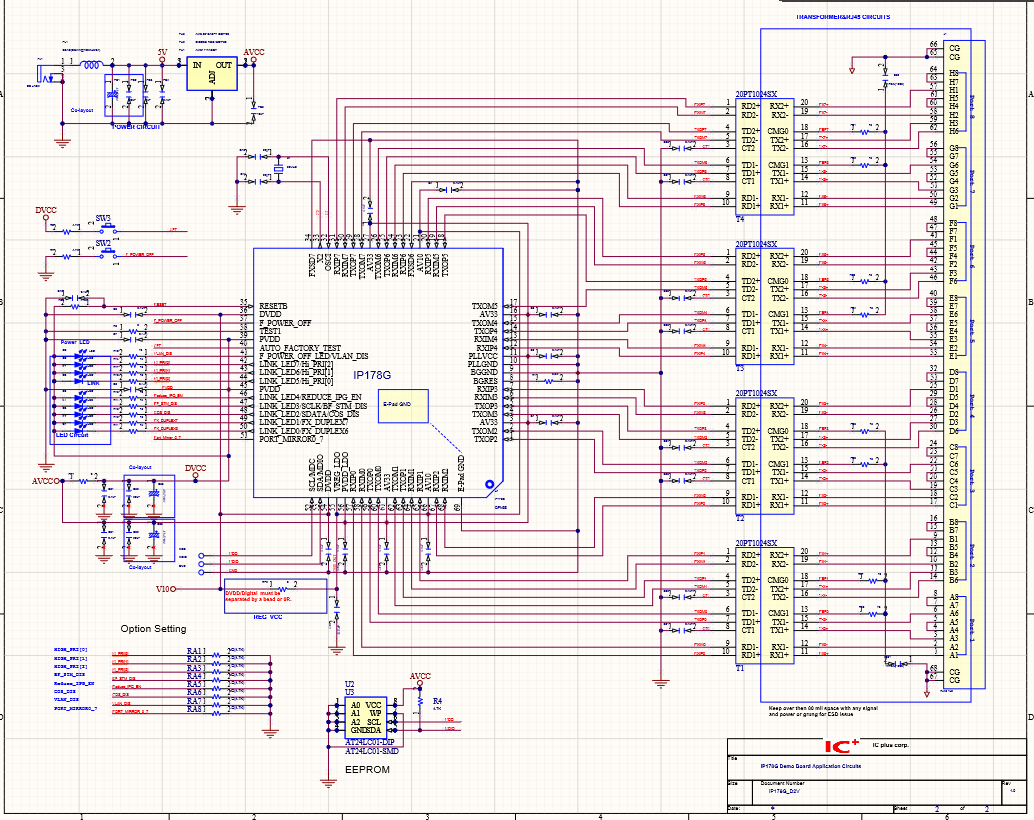The height and width of the screenshot is (820, 1034).
Task: Click the PLLVCC pin name
Action: [x=483, y=356]
